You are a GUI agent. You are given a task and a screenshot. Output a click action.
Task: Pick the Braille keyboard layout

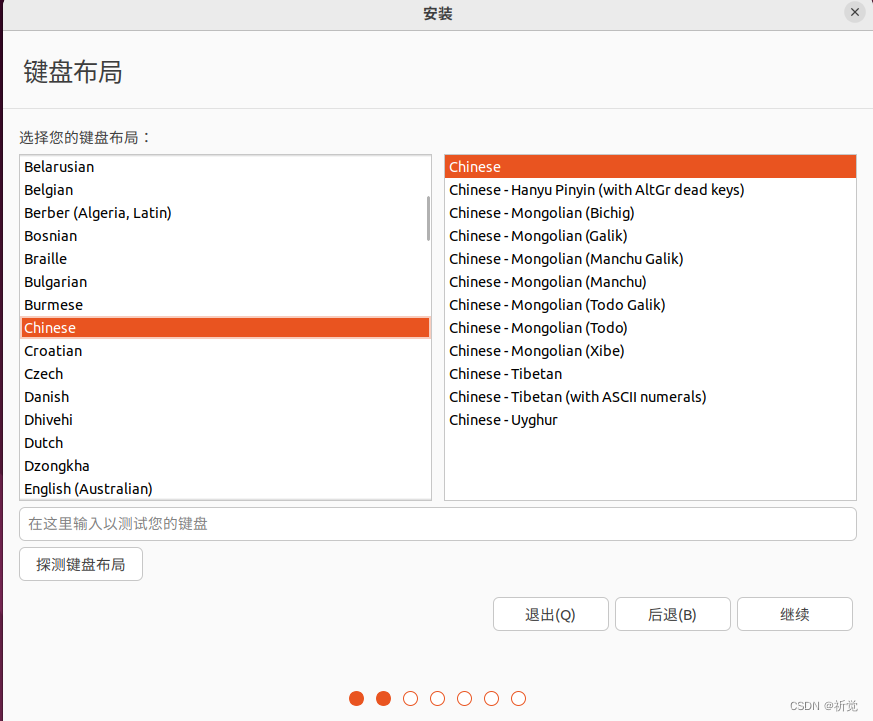[x=45, y=258]
